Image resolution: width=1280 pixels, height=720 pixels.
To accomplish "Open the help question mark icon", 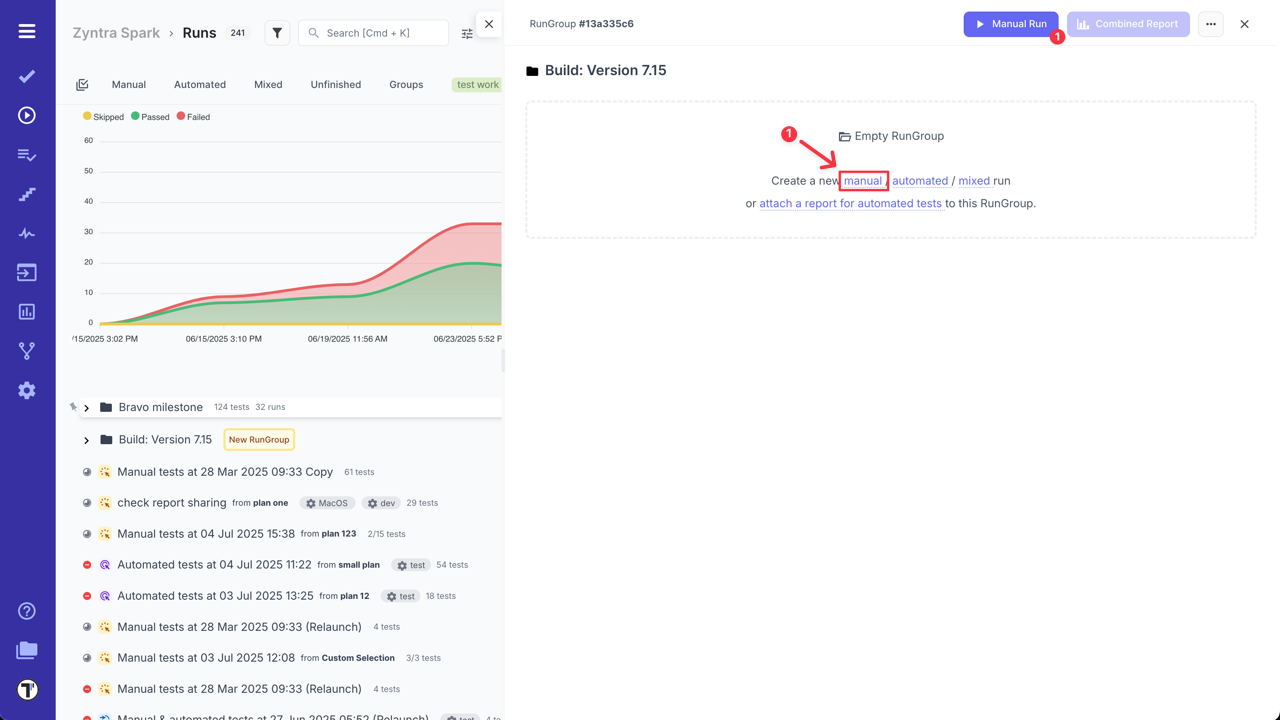I will click(27, 611).
